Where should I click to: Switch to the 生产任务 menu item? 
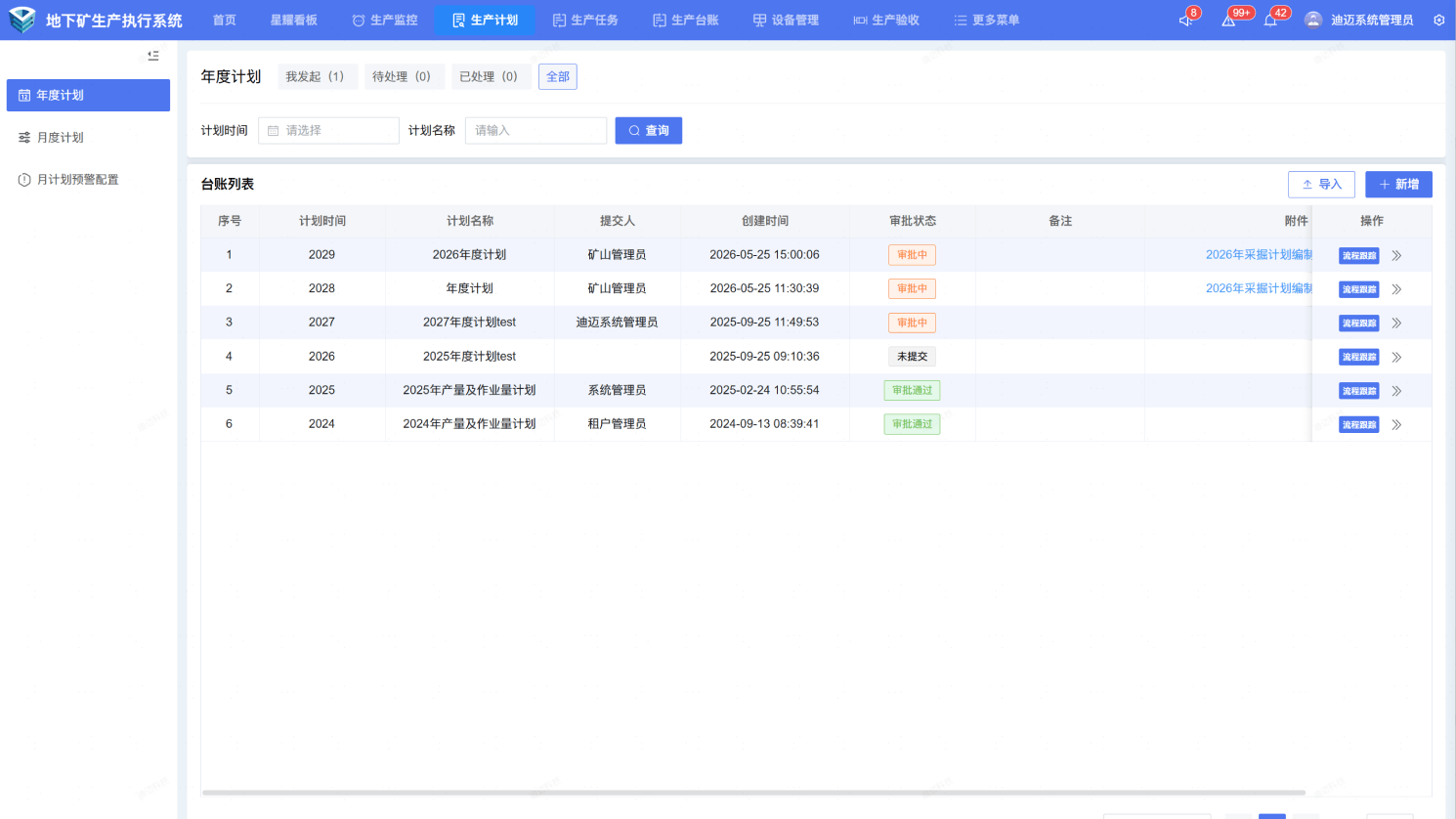click(584, 20)
